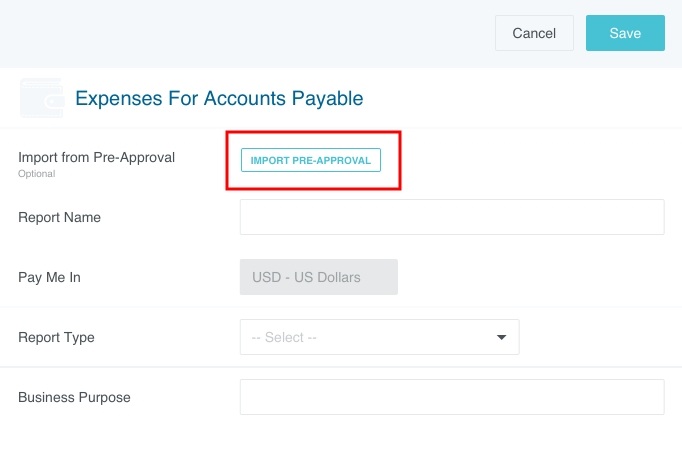Expand the Report Type dropdown arrow

502,337
